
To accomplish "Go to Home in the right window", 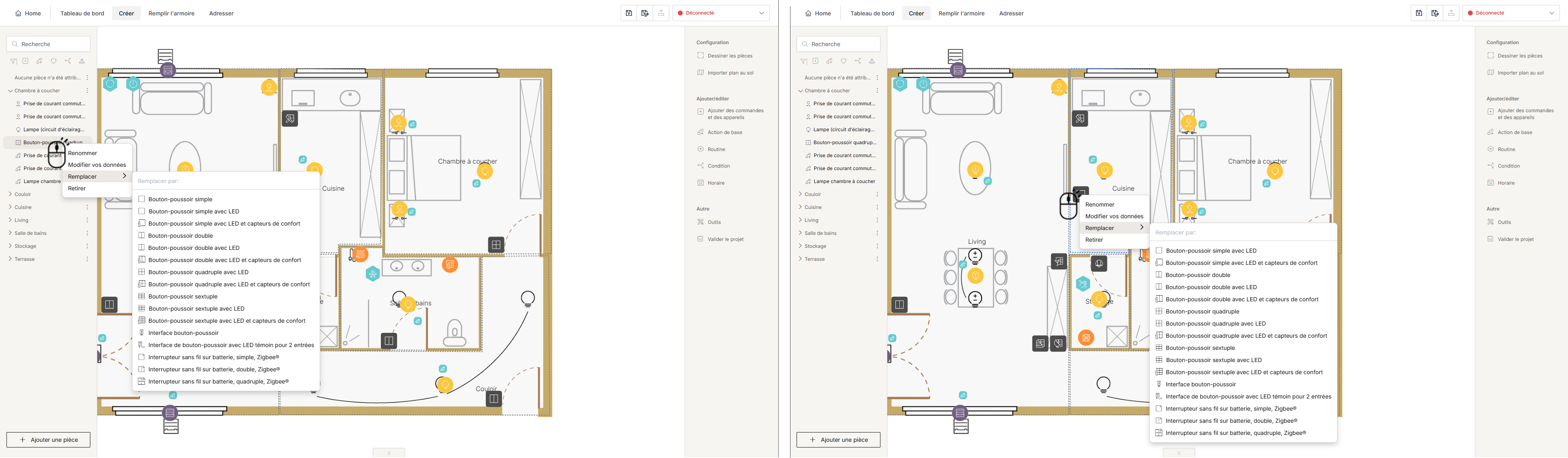I will [x=818, y=13].
